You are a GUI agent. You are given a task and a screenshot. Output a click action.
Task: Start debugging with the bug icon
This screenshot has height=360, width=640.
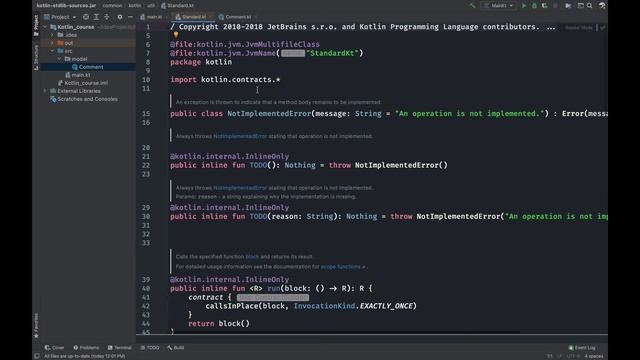534,6
